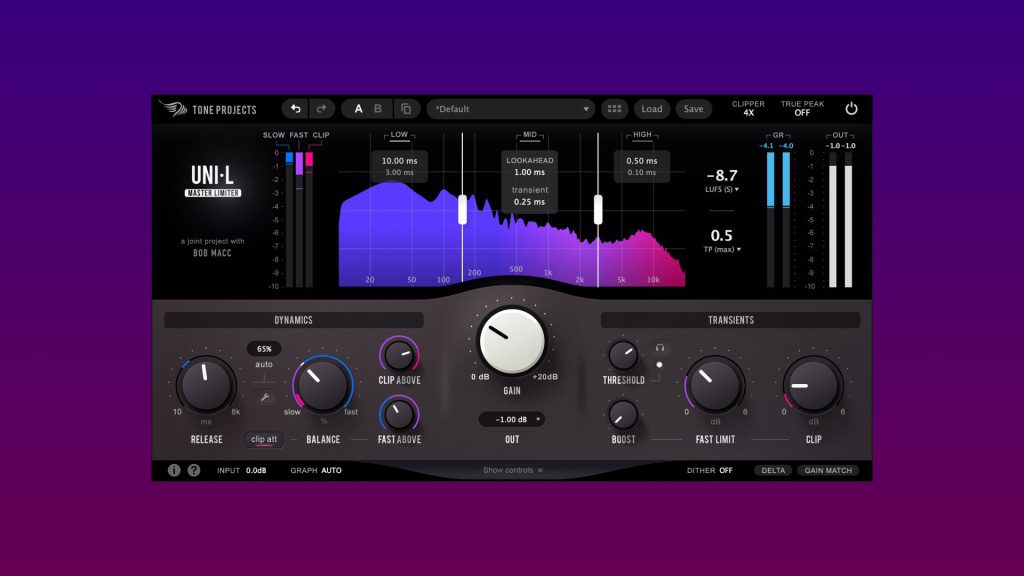The width and height of the screenshot is (1024, 576).
Task: Select the Transients section header
Action: 731,320
